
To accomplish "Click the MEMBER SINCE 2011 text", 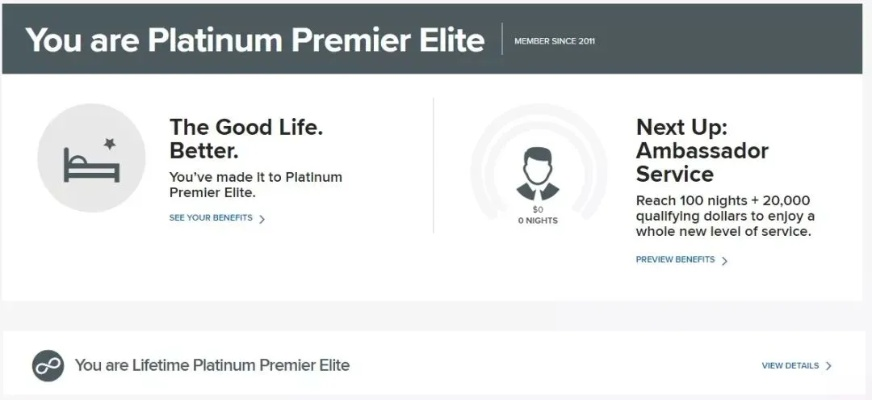I will (554, 41).
